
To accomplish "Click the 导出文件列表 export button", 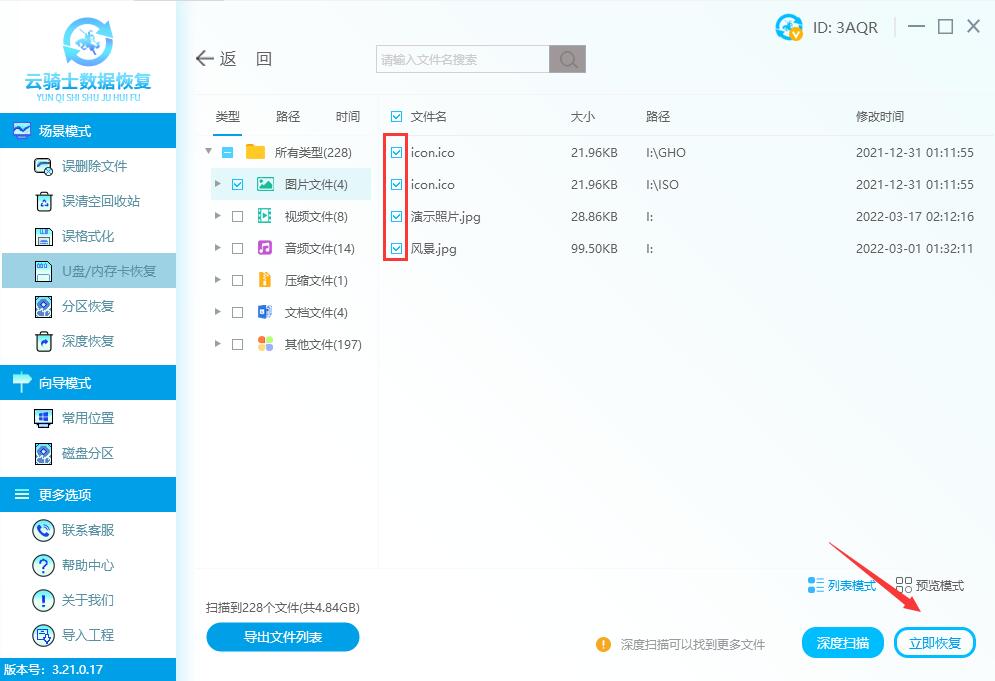I will 282,637.
